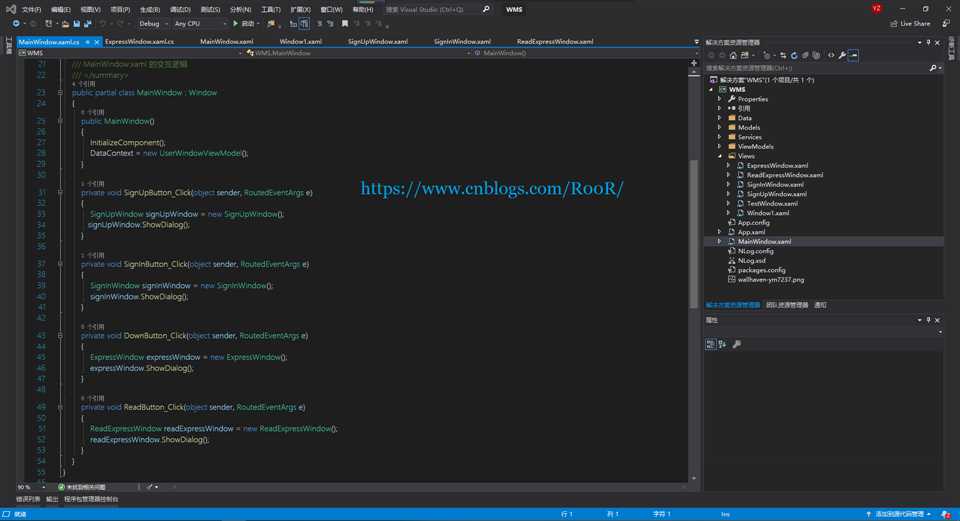Click the no issues found indicator
This screenshot has height=521, width=960.
(82, 487)
